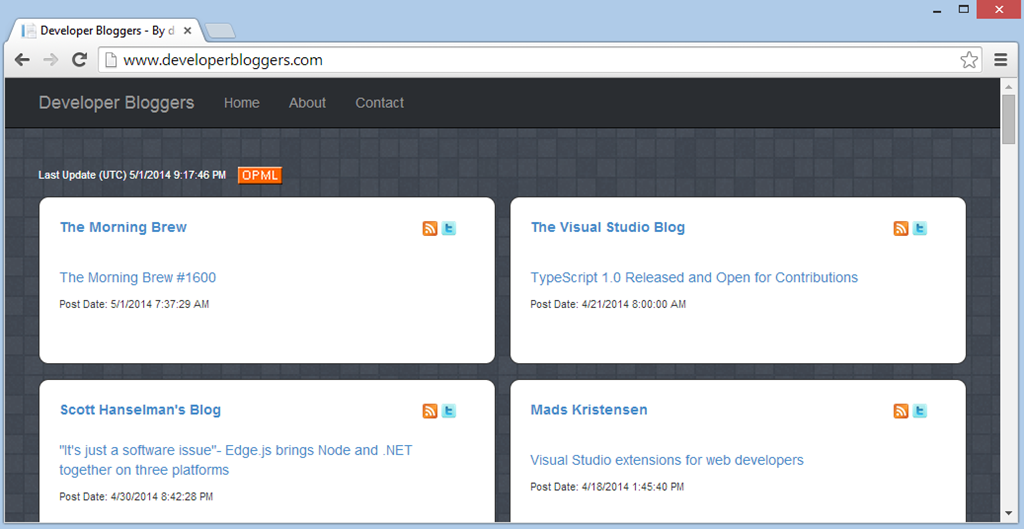Viewport: 1024px width, 529px height.
Task: Open The Visual Studio Blog title link
Action: tap(608, 227)
